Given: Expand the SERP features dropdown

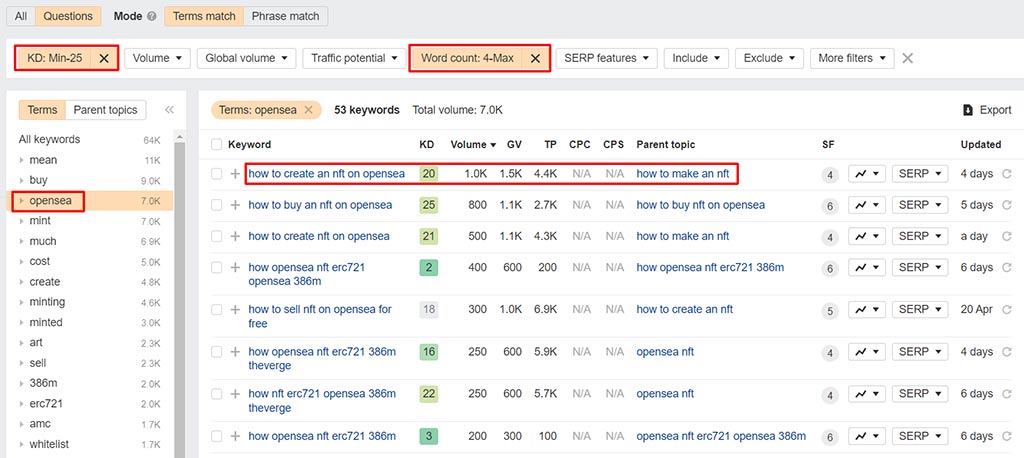Looking at the screenshot, I should coord(606,58).
